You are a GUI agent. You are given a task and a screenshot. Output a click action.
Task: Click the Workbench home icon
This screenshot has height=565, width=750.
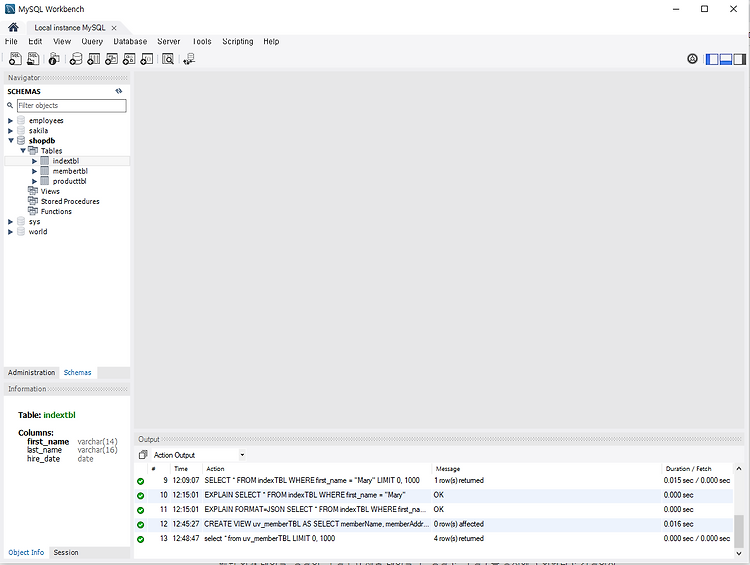tap(13, 27)
